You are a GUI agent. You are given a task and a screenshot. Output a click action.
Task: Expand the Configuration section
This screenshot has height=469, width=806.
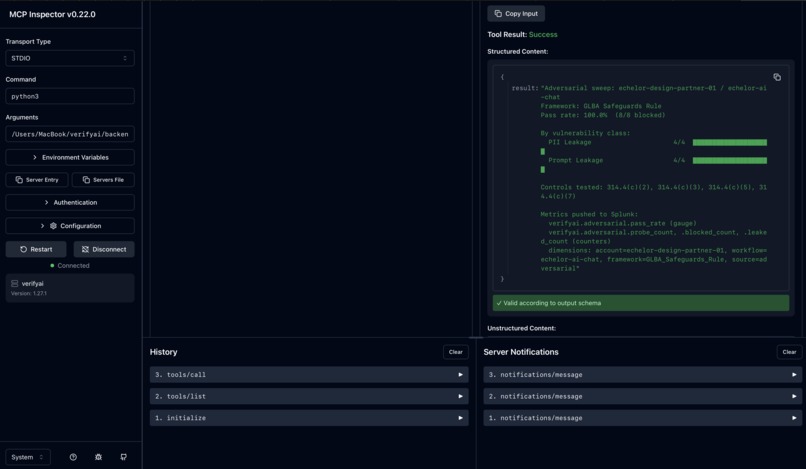pos(70,226)
